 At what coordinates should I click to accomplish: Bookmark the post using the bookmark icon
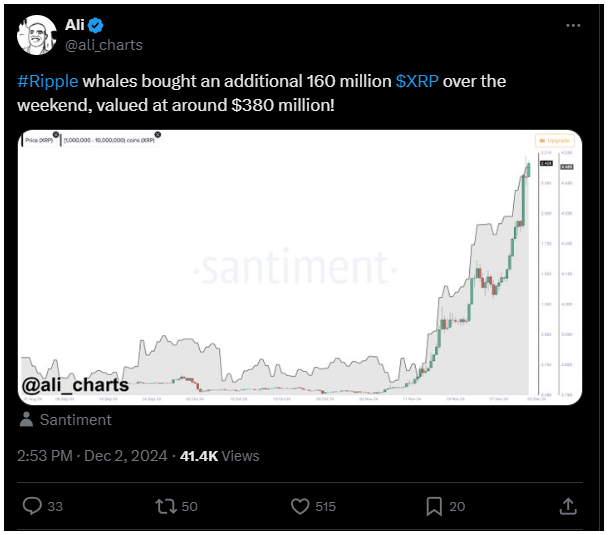434,506
